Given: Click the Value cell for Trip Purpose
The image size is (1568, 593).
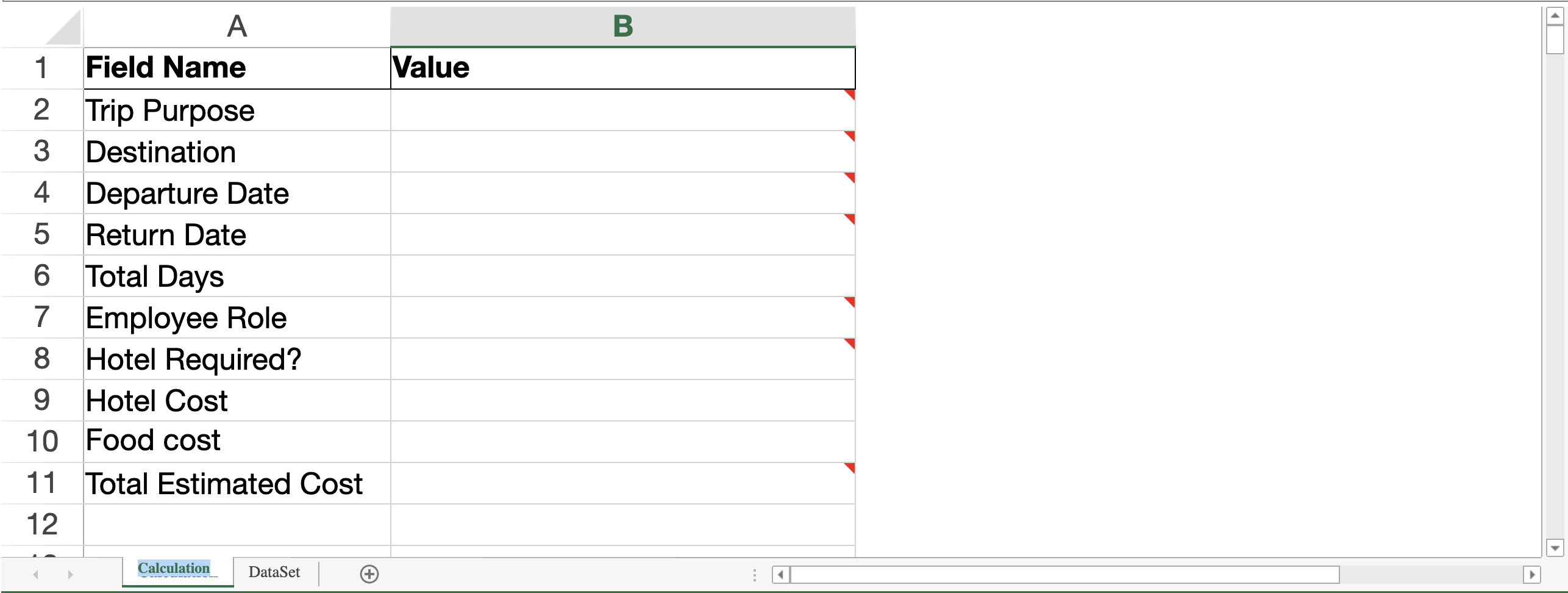Looking at the screenshot, I should click(x=622, y=110).
